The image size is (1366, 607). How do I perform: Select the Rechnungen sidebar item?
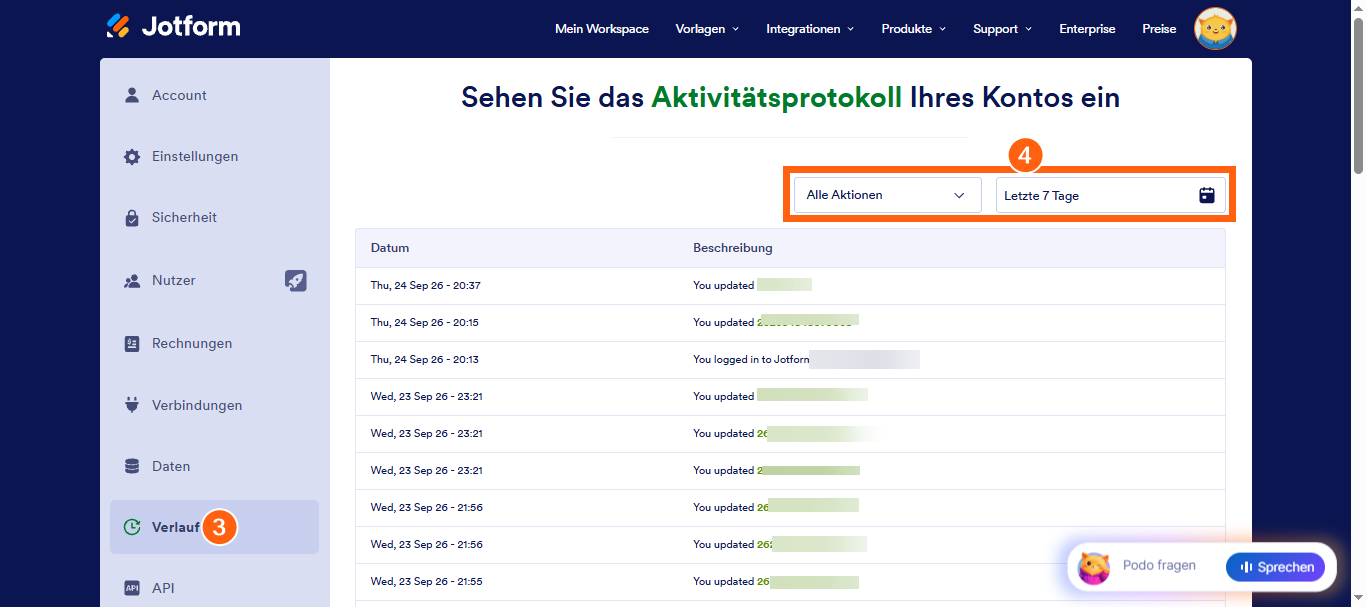pyautogui.click(x=214, y=343)
